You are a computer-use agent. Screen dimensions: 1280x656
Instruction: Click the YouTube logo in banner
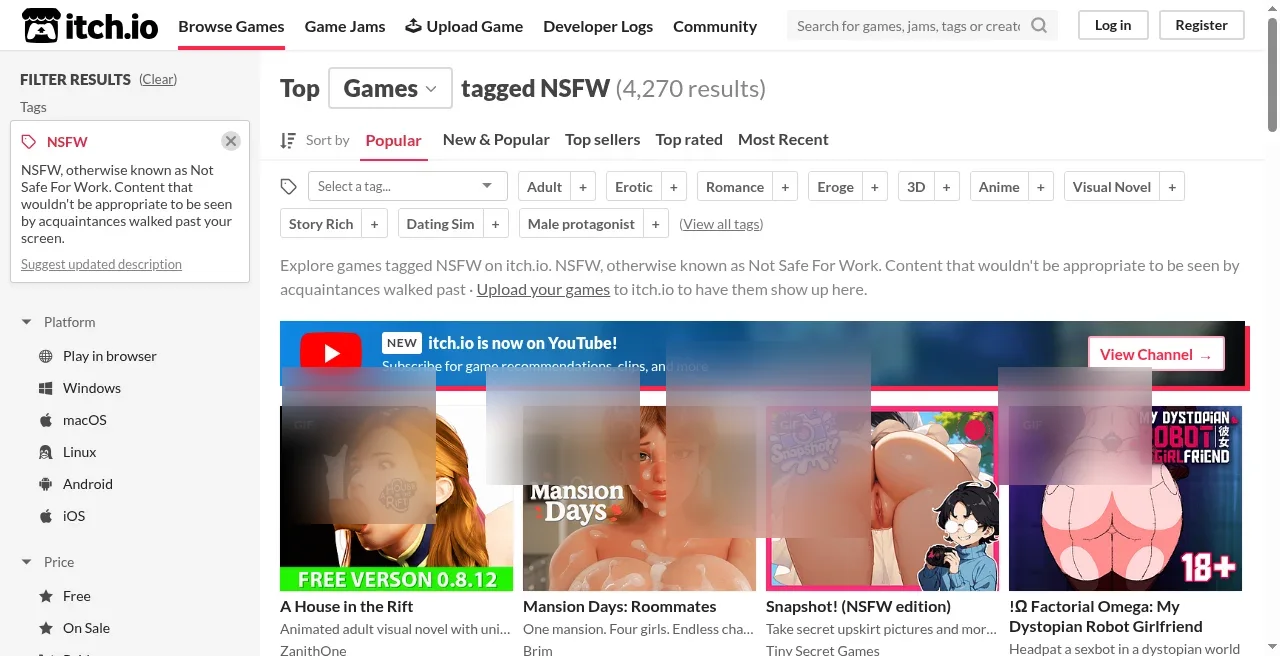click(x=331, y=353)
